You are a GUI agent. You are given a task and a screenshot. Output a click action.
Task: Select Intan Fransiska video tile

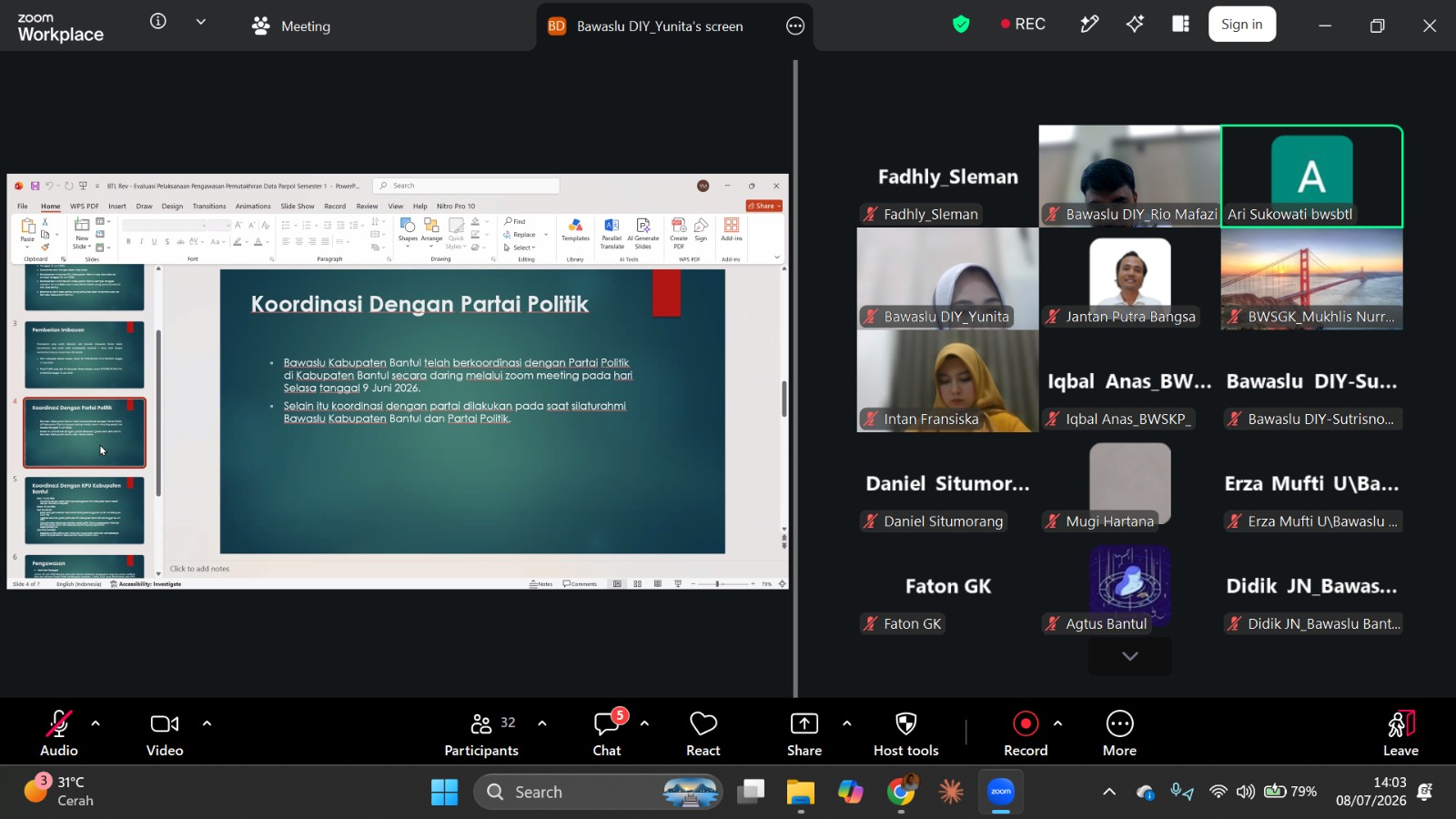click(x=948, y=381)
